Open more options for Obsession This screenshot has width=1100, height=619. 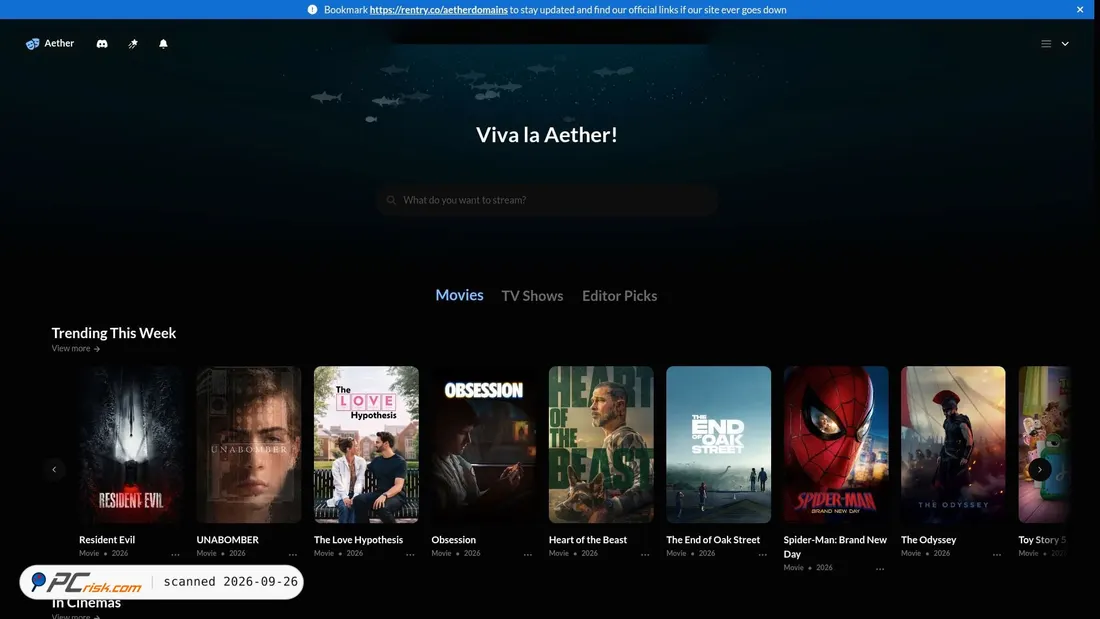coord(528,554)
